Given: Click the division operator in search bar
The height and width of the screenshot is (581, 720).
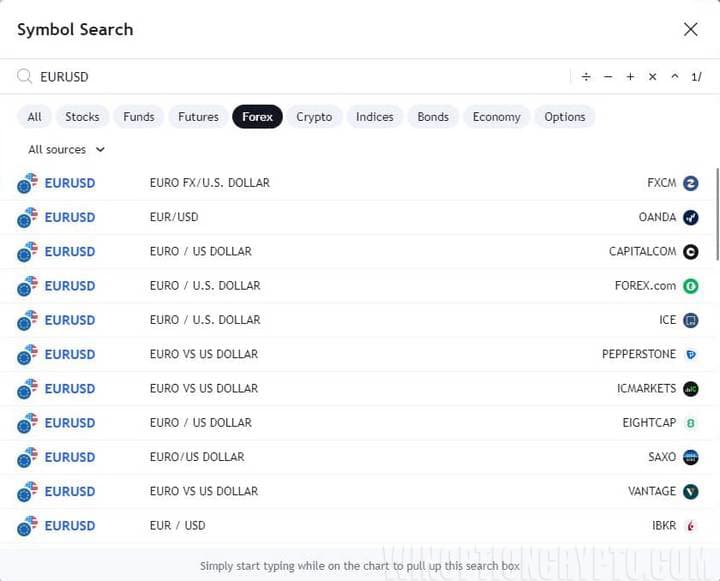Looking at the screenshot, I should pos(586,77).
